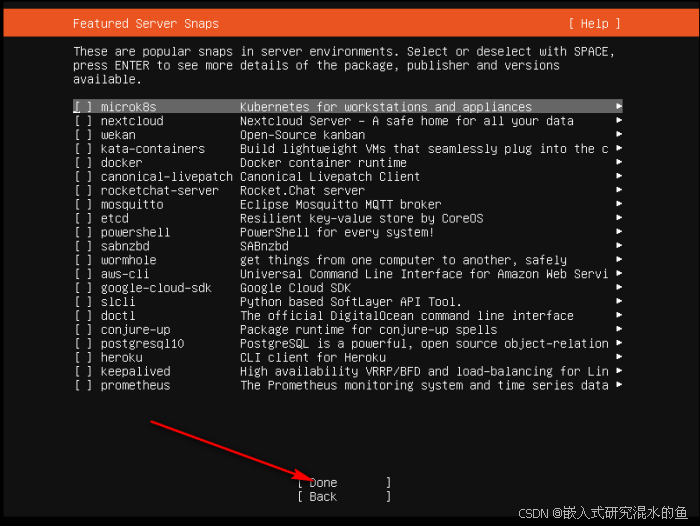700x527 pixels.
Task: Toggle the keepalived snap checkbox
Action: pyautogui.click(x=83, y=371)
